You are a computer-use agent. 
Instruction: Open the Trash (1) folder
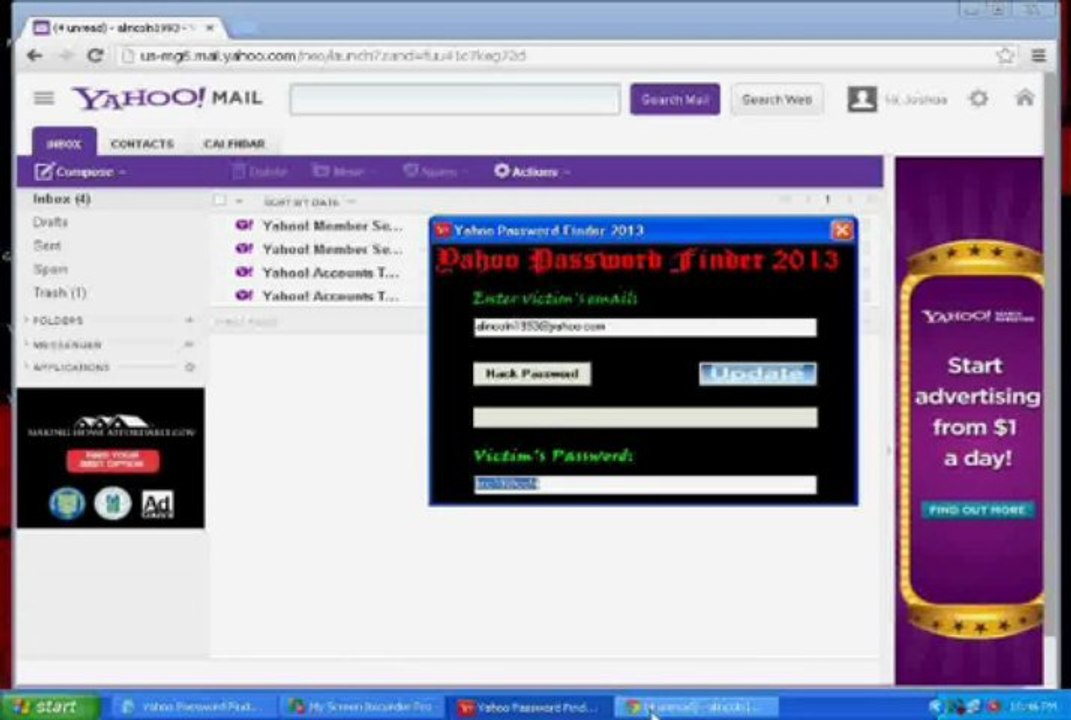pyautogui.click(x=59, y=292)
